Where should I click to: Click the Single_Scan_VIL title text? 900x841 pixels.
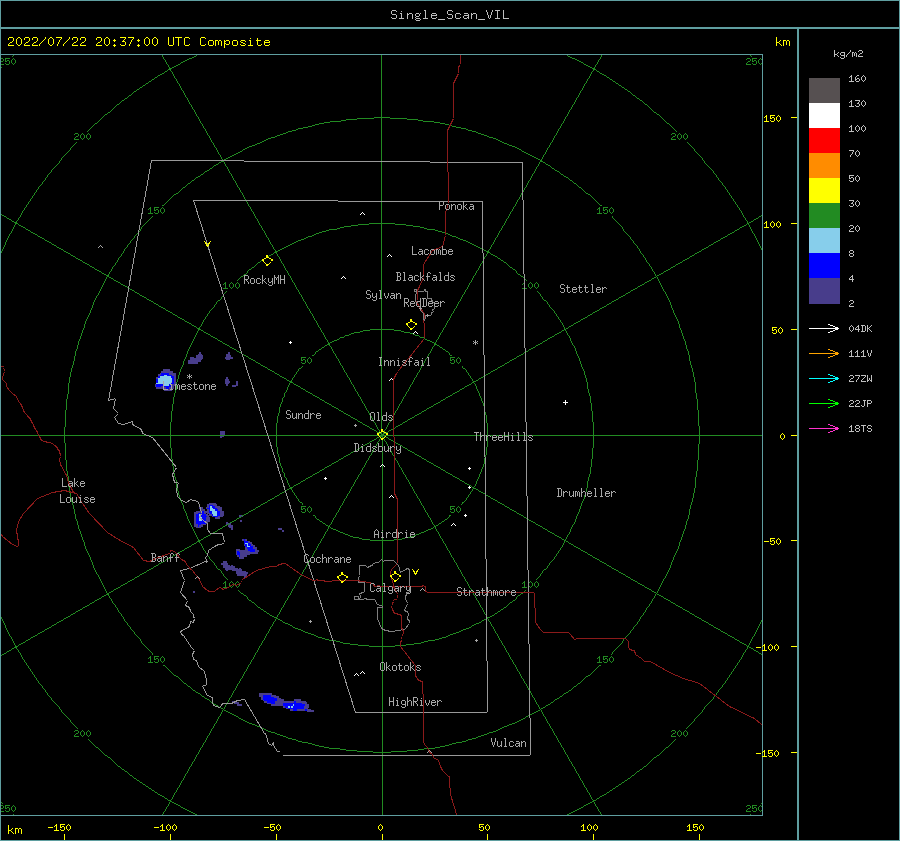coord(449,15)
